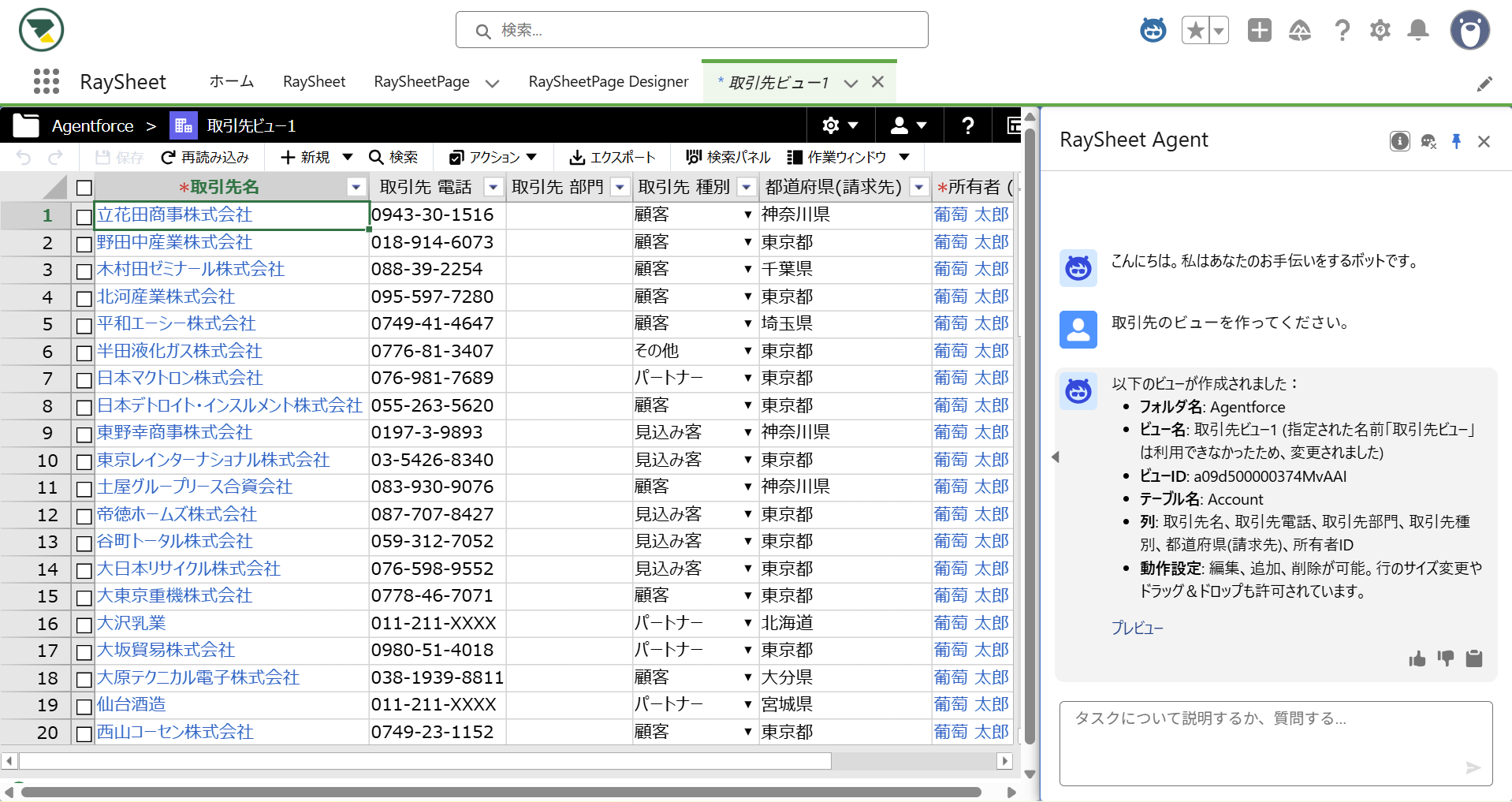The image size is (1512, 802).
Task: Go to the ホーム tab
Action: tap(231, 82)
